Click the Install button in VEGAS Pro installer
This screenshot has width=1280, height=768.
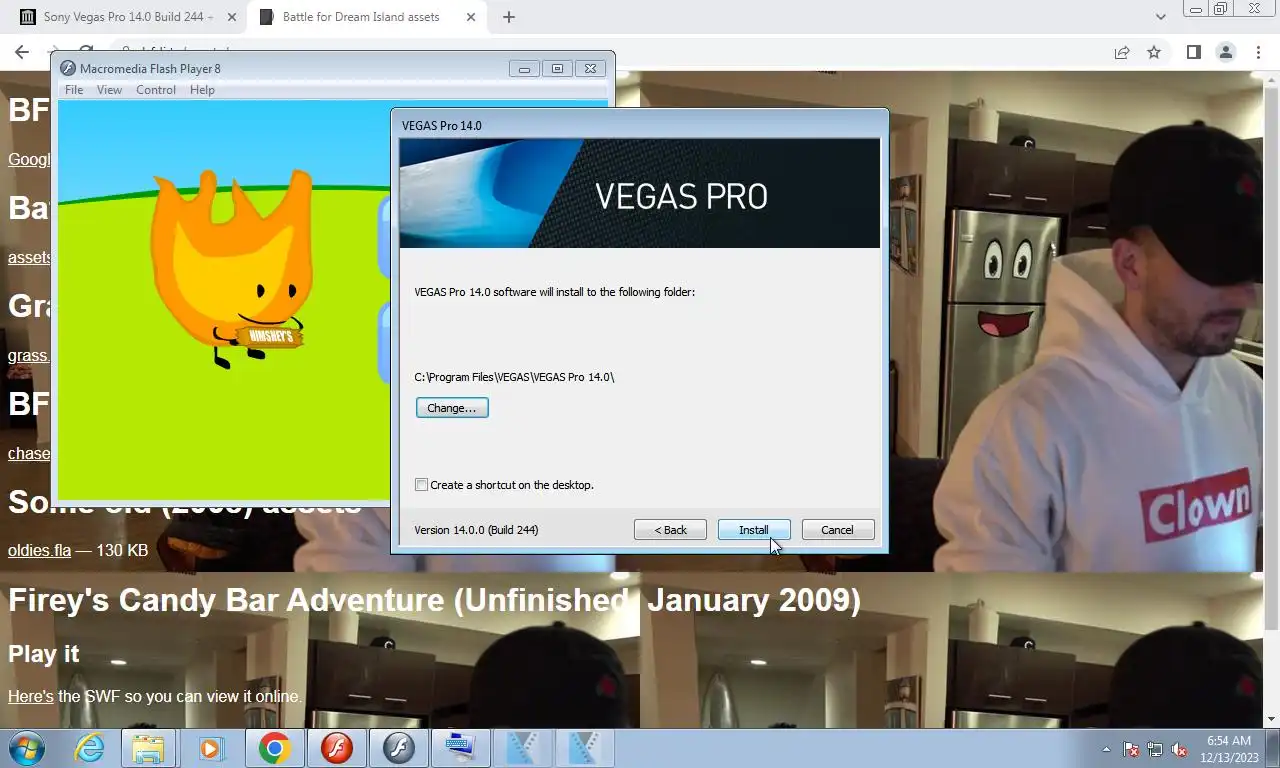[x=754, y=530]
